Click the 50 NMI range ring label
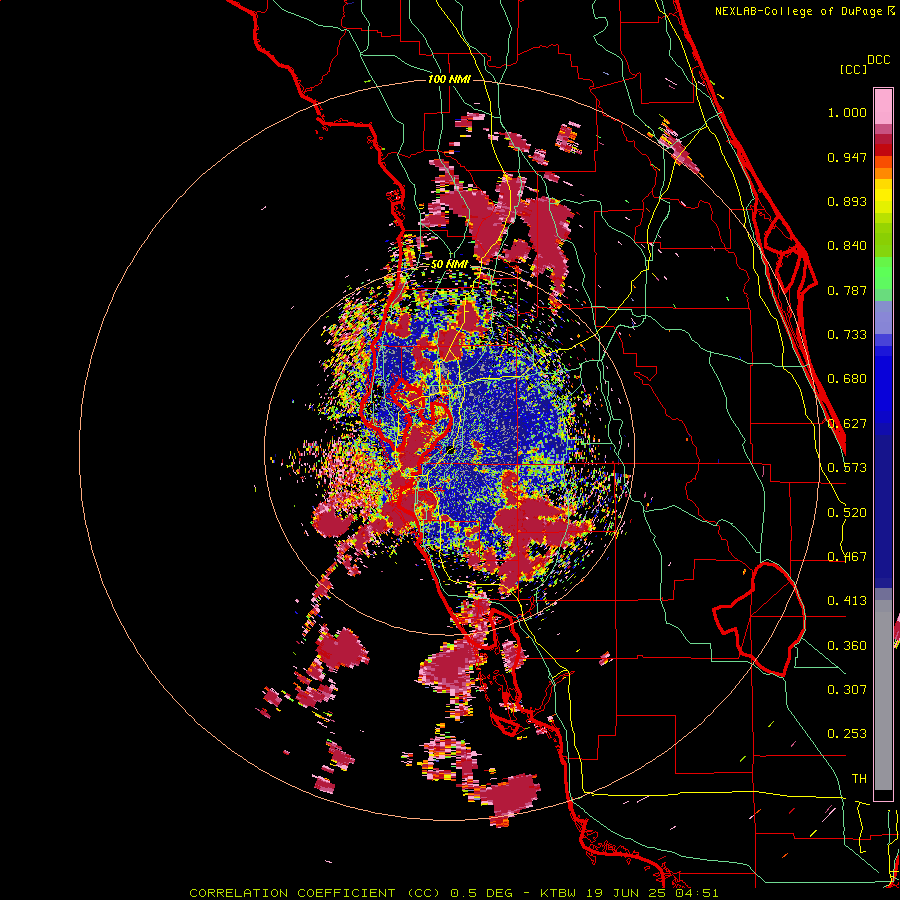Image resolution: width=900 pixels, height=900 pixels. [x=449, y=264]
